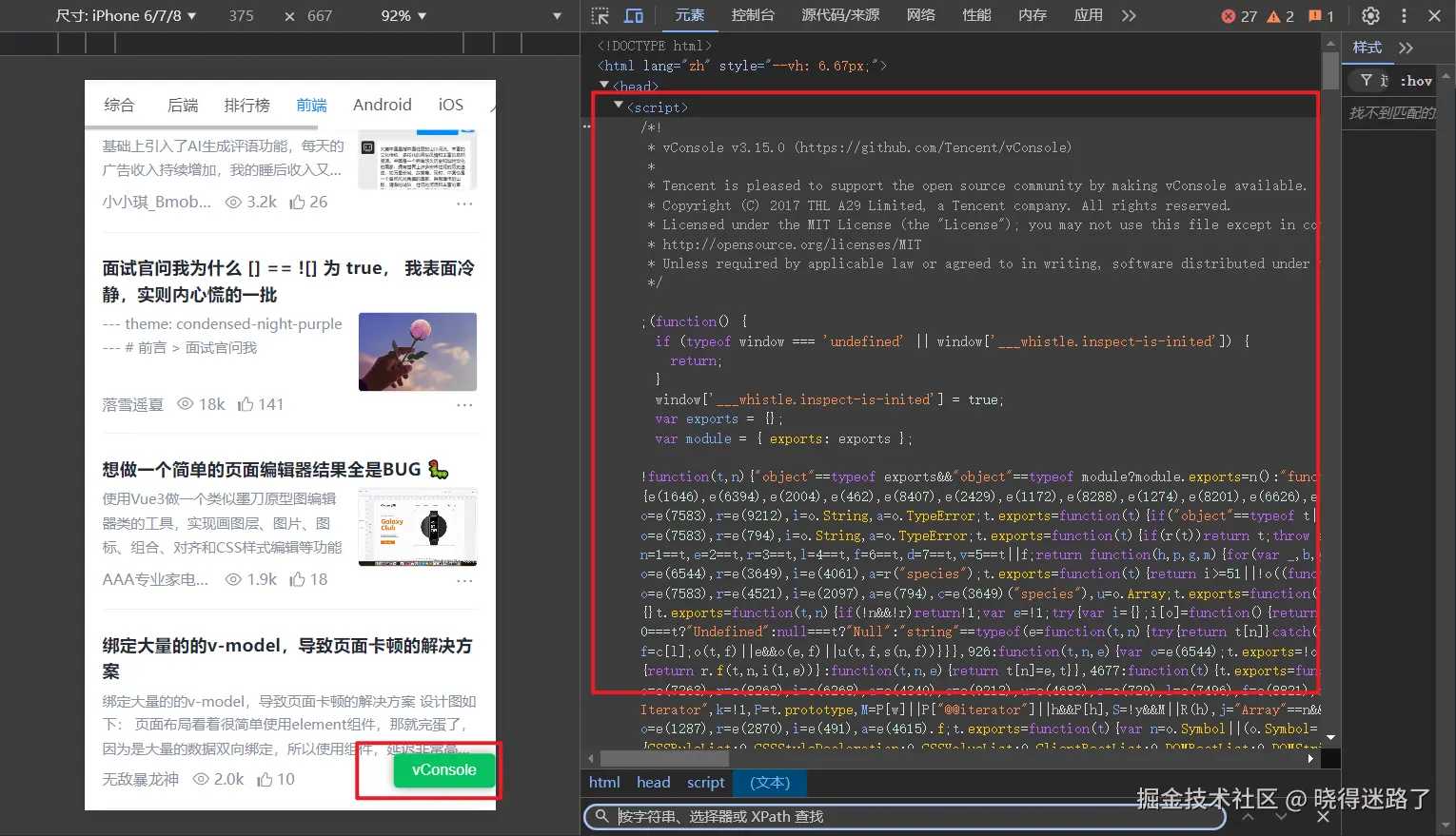Open the DevTools three-dot customize menu
This screenshot has width=1456, height=836.
(x=1404, y=15)
